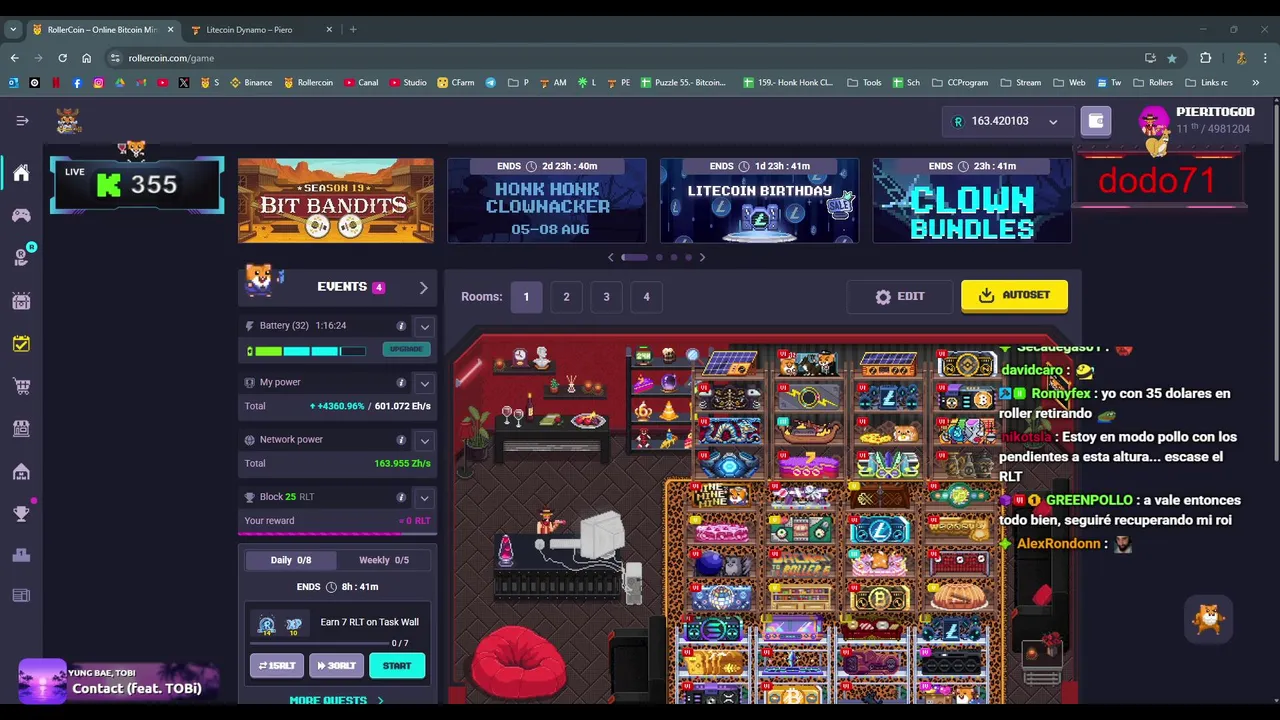1280x720 pixels.
Task: Open the Binance bookmark
Action: 251,83
